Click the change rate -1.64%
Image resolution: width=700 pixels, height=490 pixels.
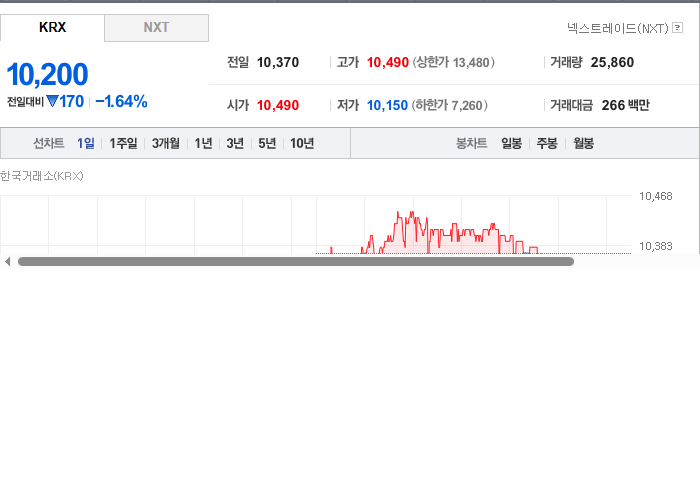[121, 102]
